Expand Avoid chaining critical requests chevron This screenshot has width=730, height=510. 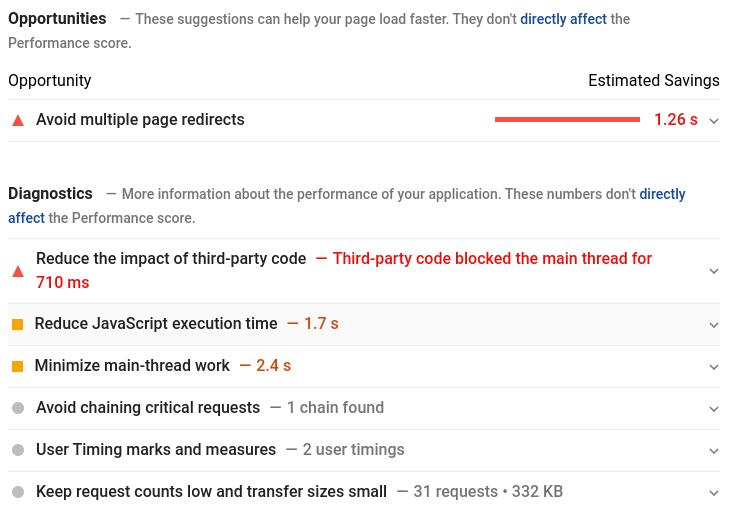pos(714,409)
